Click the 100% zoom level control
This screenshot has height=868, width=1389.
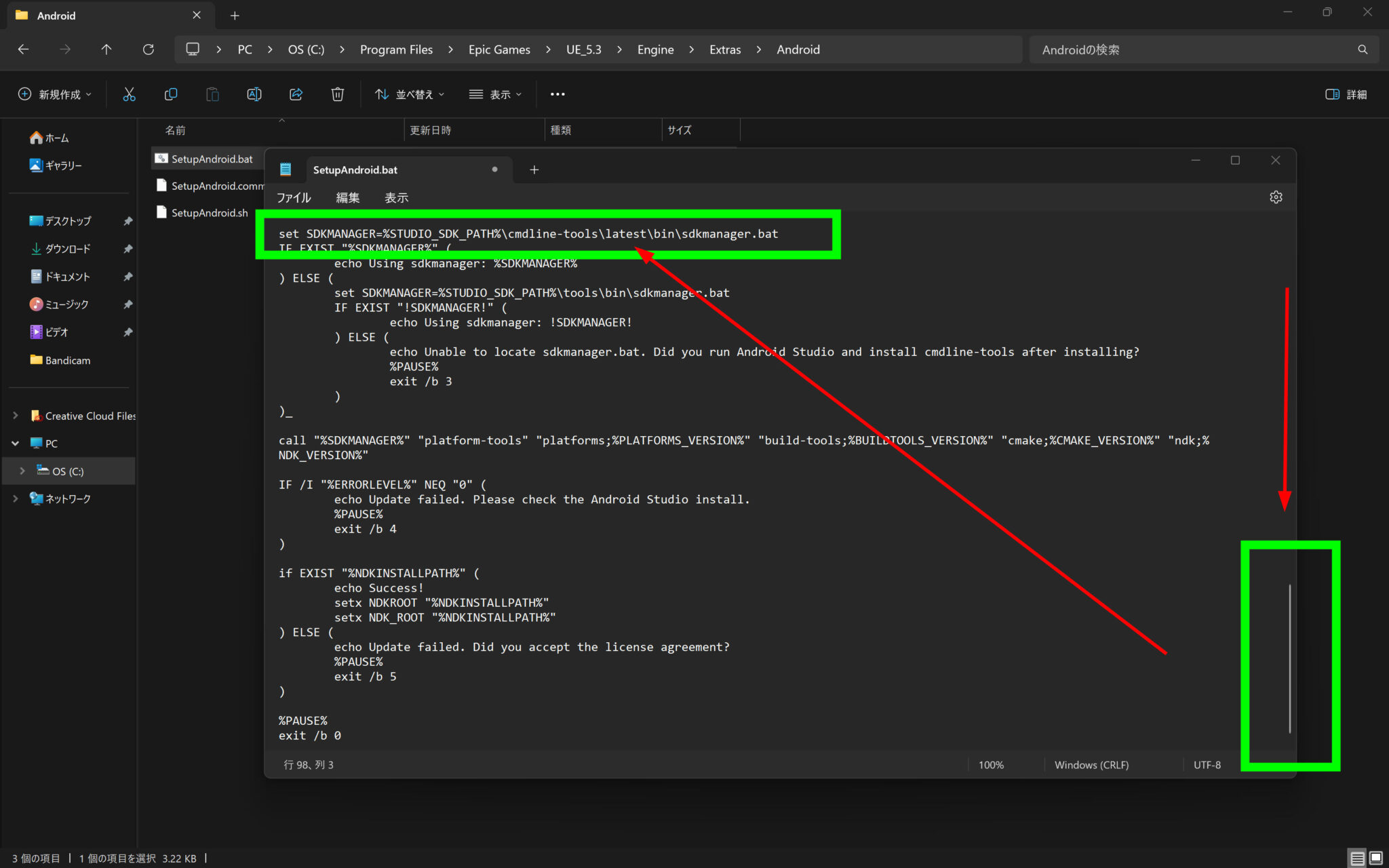991,764
